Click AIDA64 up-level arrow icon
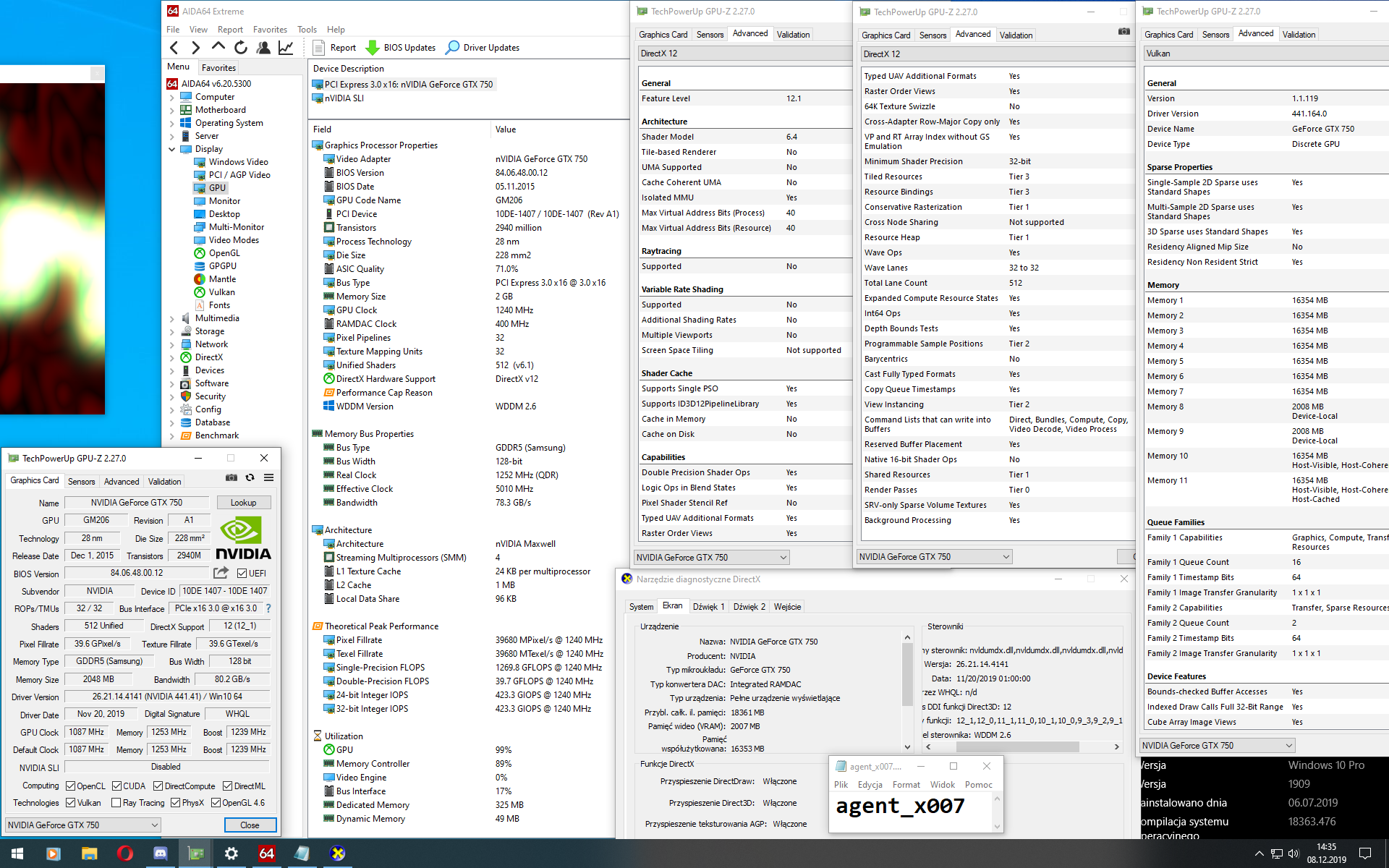The image size is (1389, 868). pos(218,47)
